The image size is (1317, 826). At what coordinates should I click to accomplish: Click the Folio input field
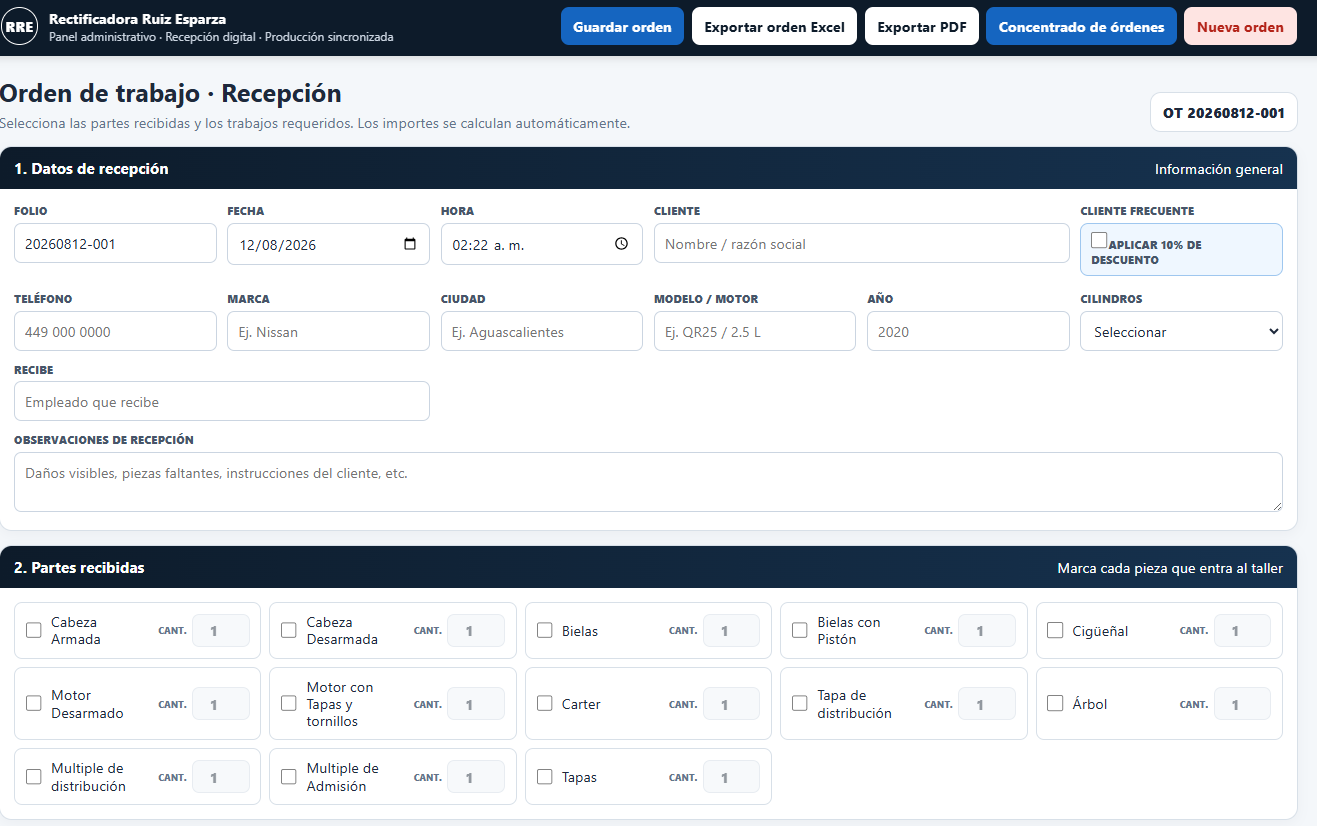coord(115,243)
